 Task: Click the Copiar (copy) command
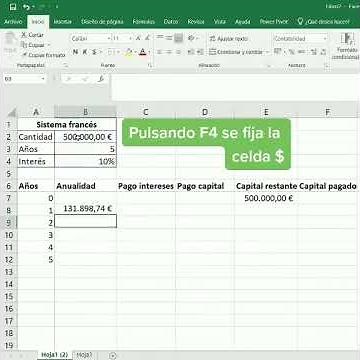(x=33, y=45)
